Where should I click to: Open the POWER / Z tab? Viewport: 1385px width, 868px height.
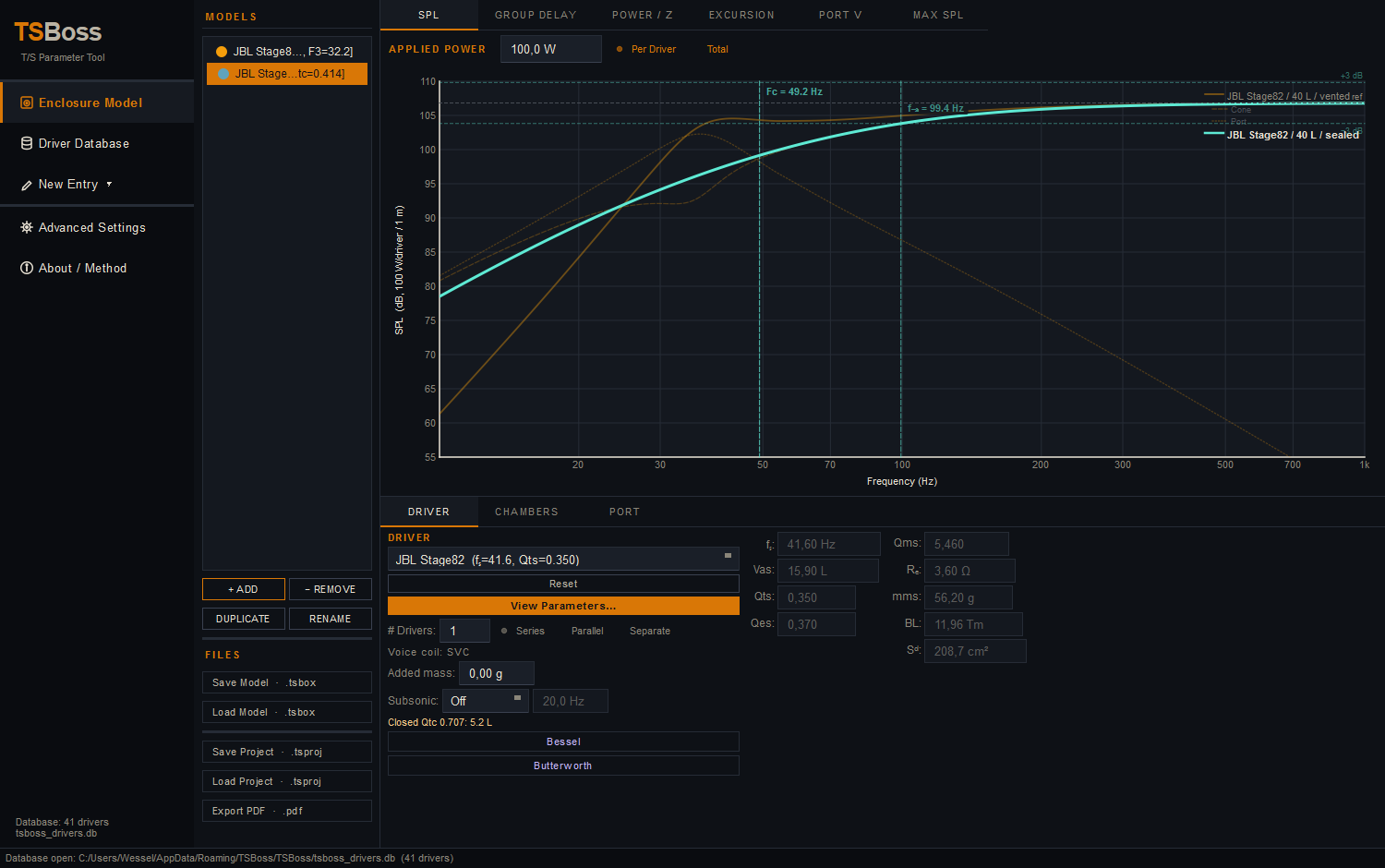pyautogui.click(x=643, y=16)
